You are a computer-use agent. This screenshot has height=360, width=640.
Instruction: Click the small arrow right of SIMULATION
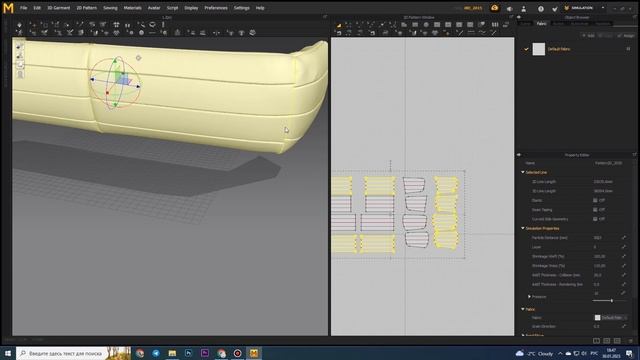[603, 8]
